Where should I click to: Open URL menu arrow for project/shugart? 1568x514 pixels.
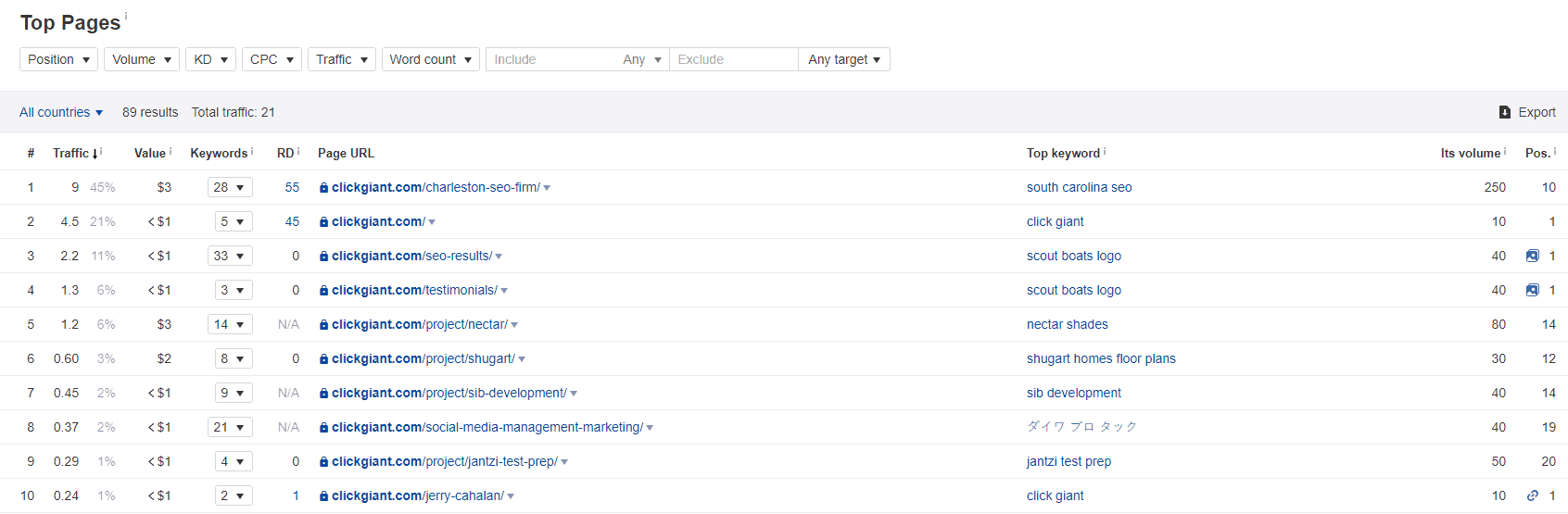pyautogui.click(x=522, y=359)
